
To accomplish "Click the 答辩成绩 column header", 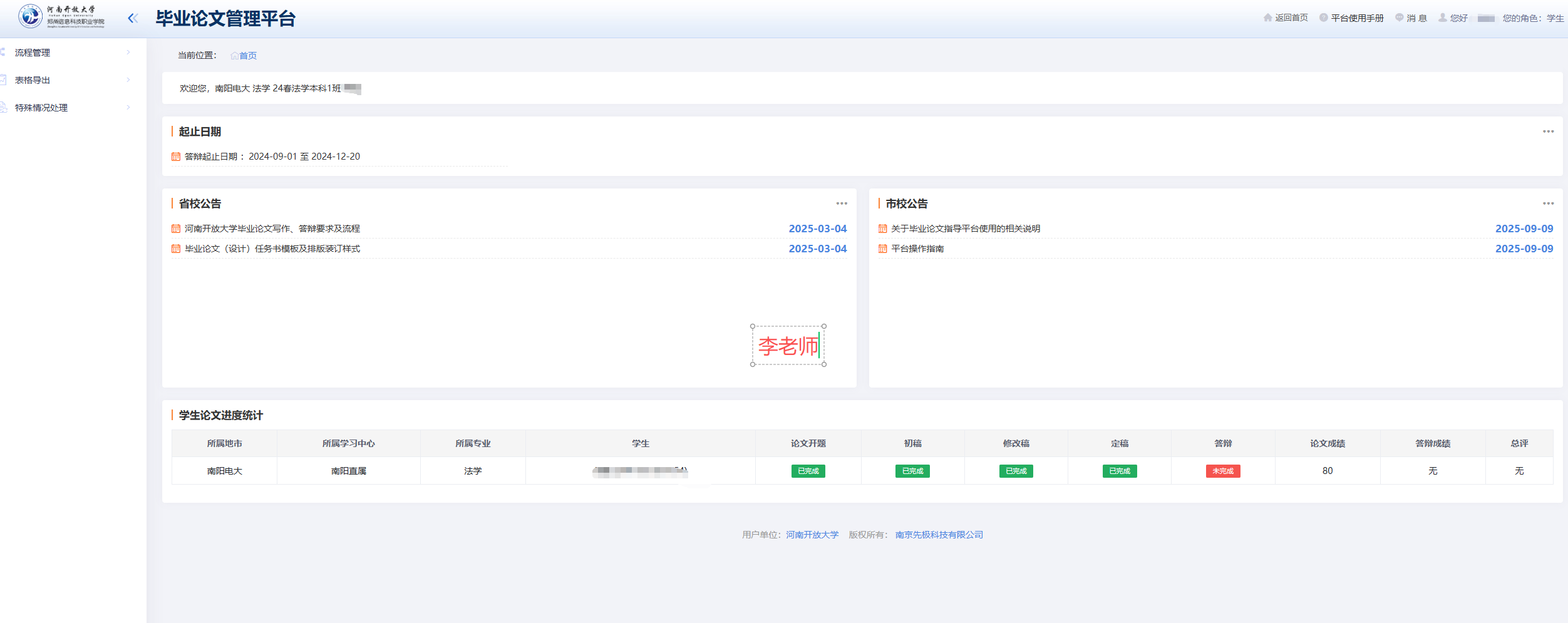I will 1433,443.
